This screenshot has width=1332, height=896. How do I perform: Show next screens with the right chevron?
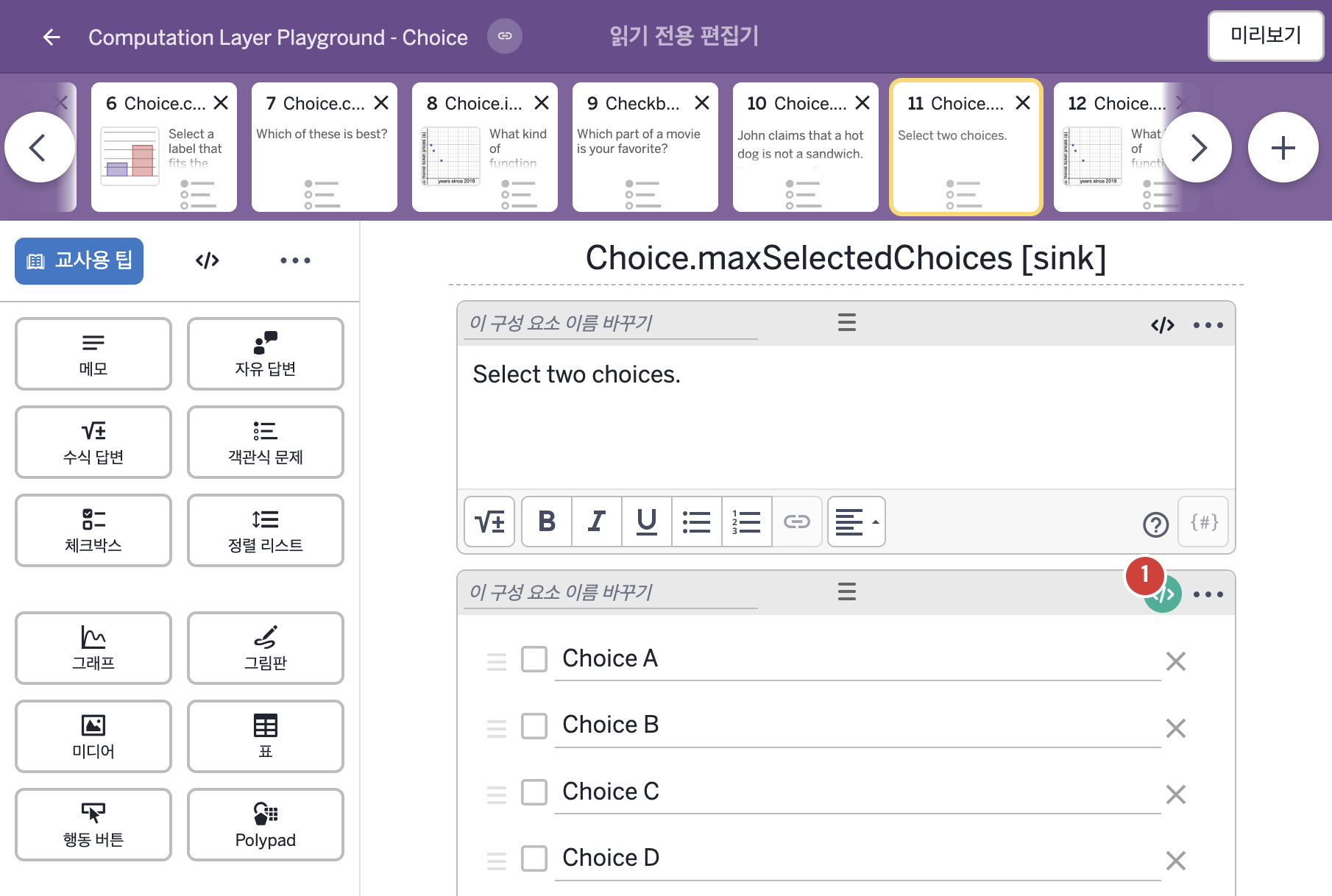(x=1197, y=148)
